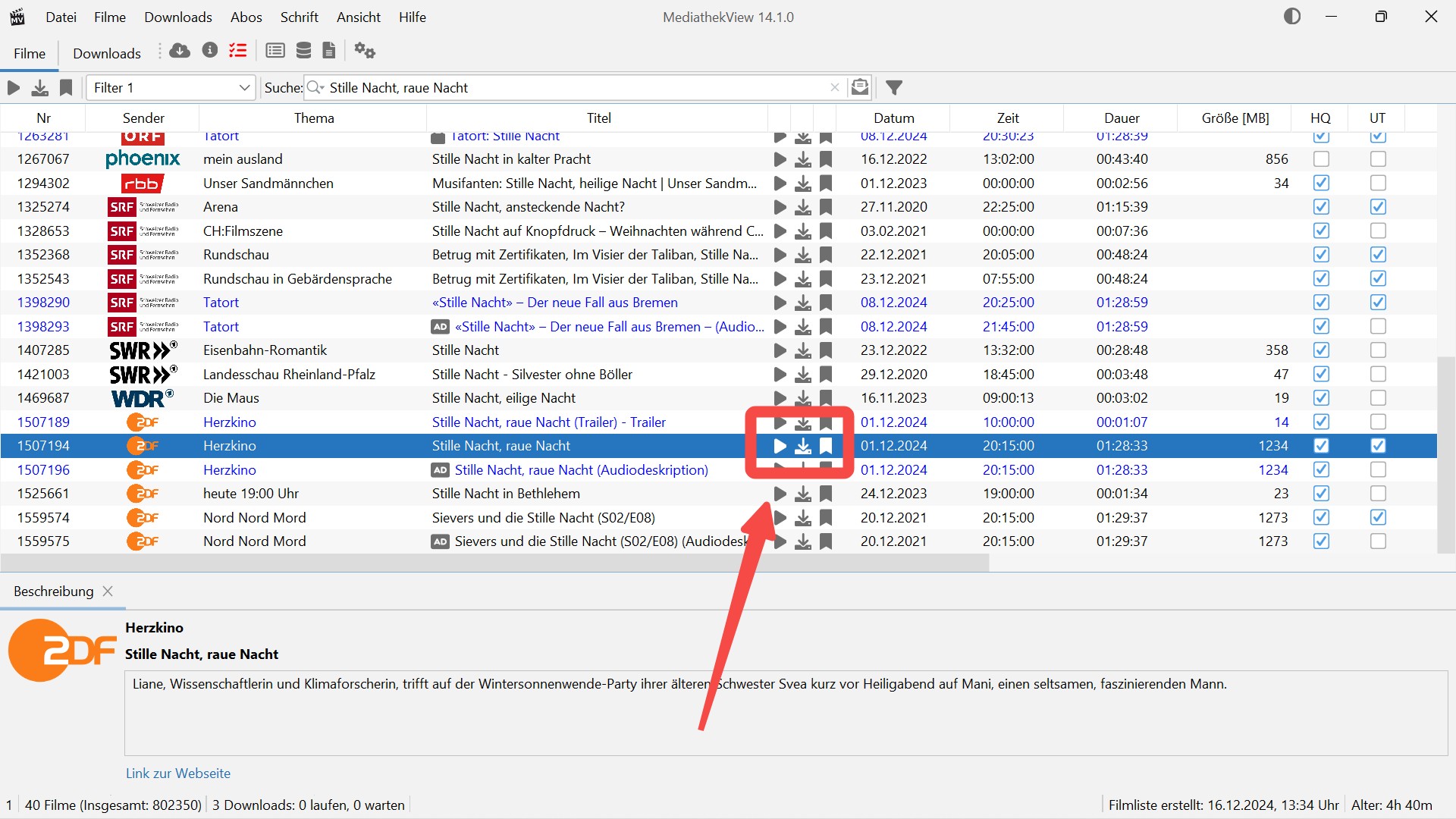Play selected 'Stille Nacht, raue Nacht' film
Screen dimensions: 1456x819
[780, 446]
